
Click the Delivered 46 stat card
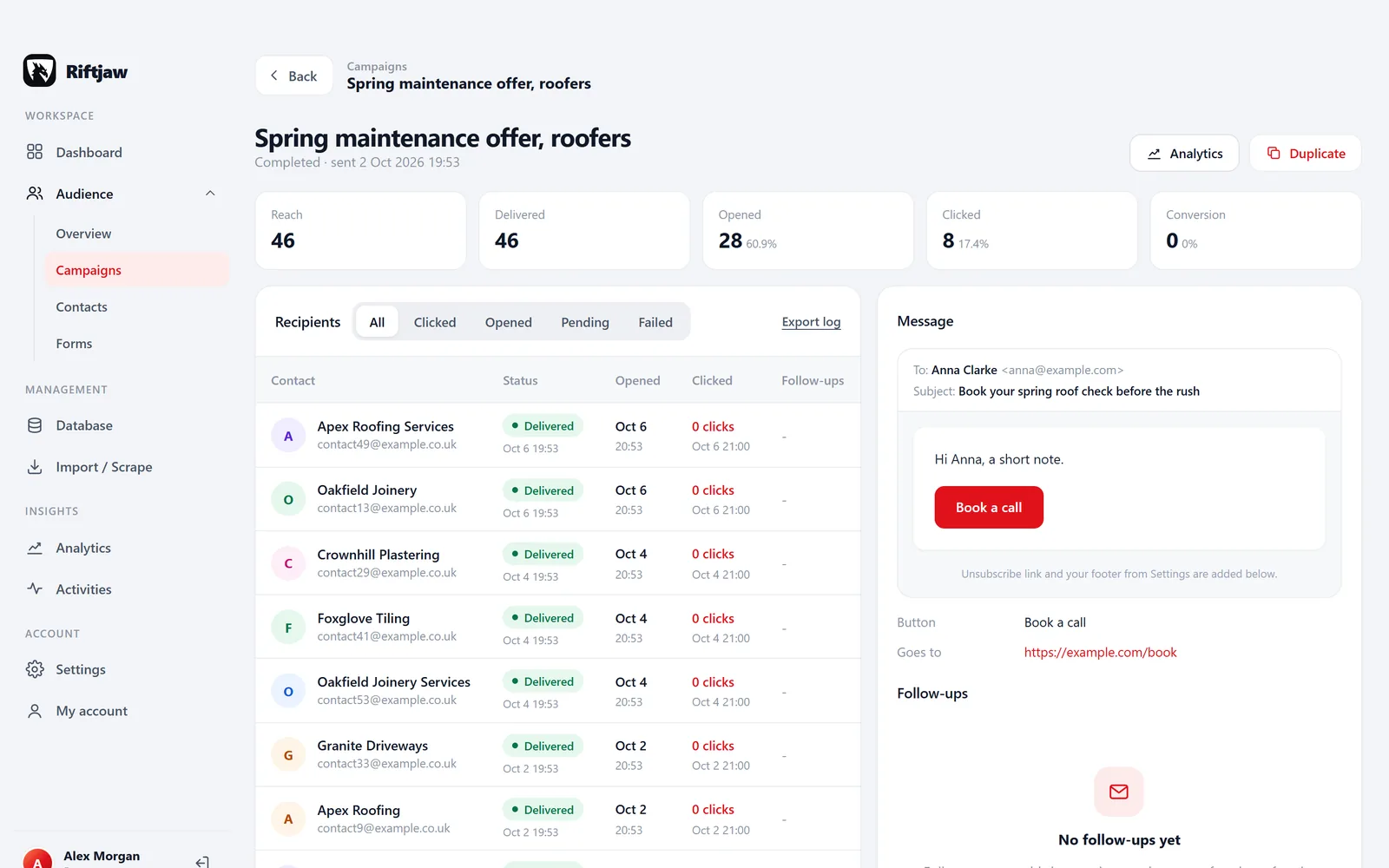(x=584, y=230)
